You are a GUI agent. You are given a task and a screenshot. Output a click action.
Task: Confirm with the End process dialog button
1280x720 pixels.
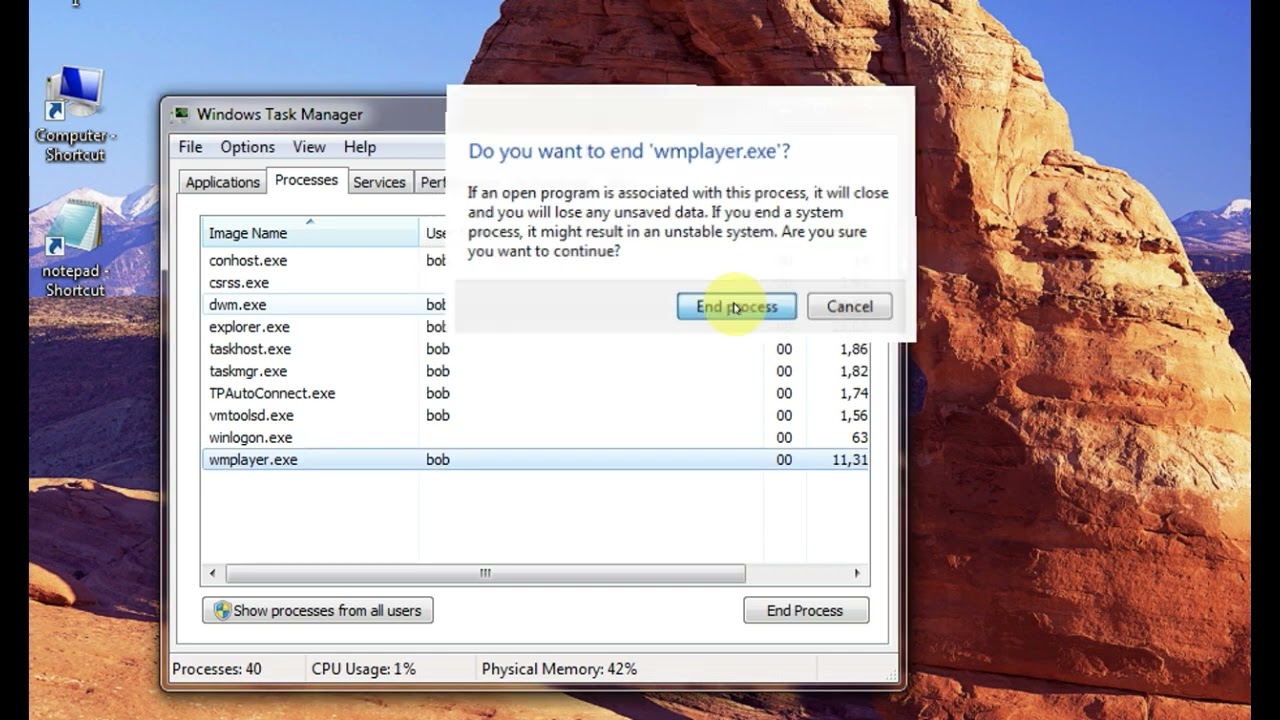click(x=736, y=307)
